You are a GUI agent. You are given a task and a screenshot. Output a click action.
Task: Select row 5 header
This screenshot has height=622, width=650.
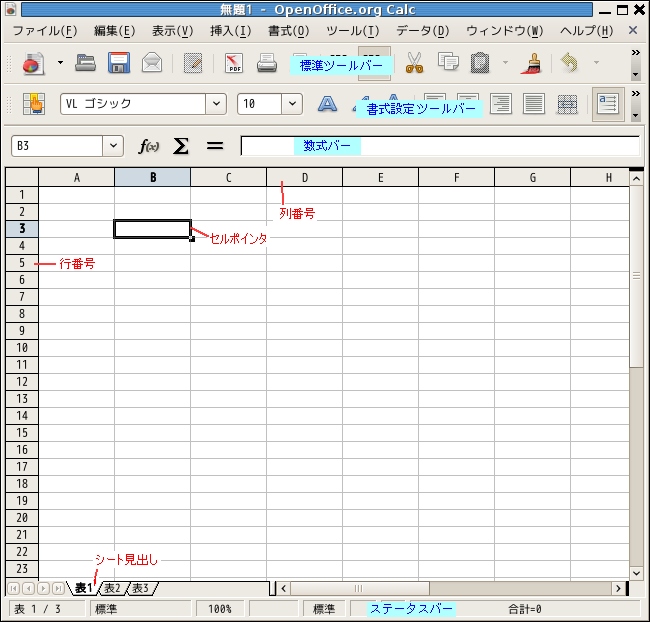click(22, 263)
